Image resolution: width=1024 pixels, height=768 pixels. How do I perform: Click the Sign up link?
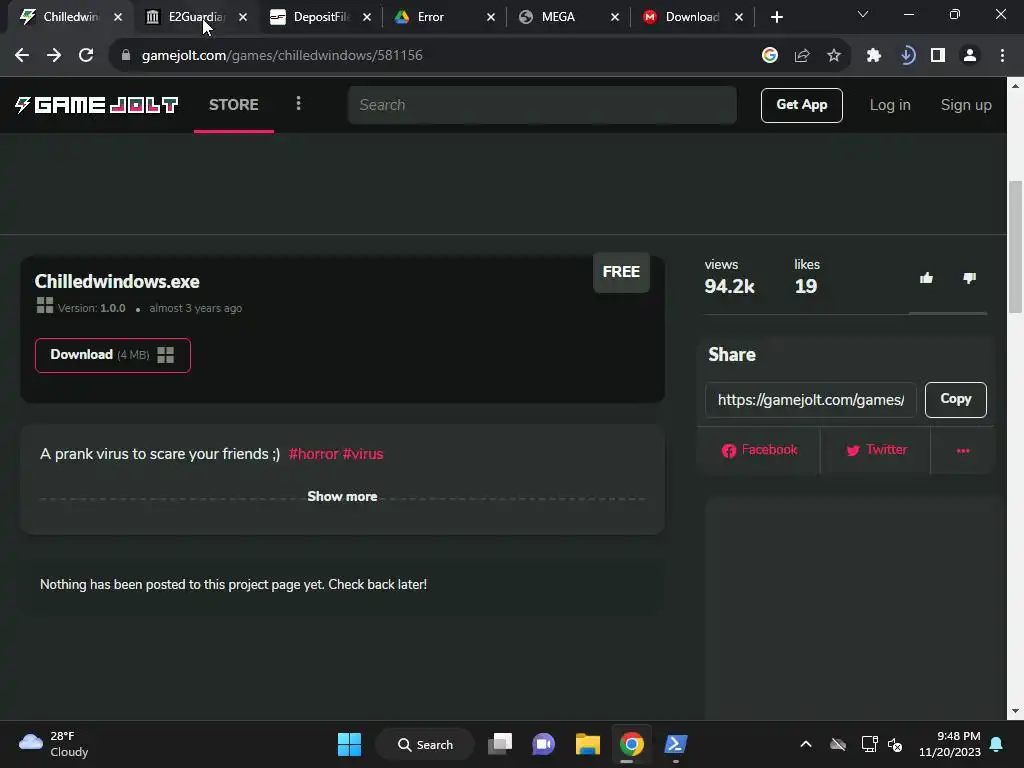tap(966, 105)
